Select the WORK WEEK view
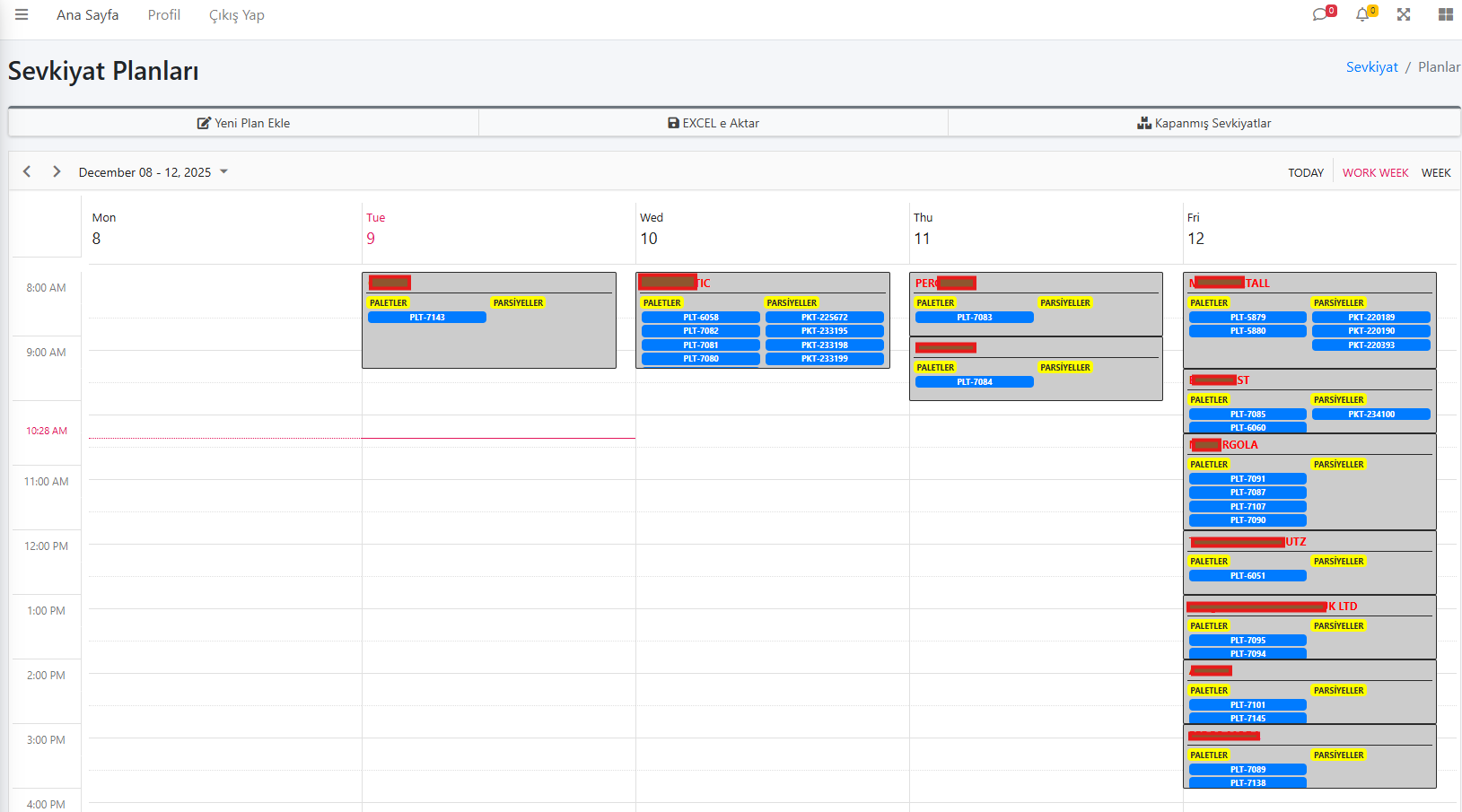Viewport: 1462px width, 812px height. (1375, 173)
